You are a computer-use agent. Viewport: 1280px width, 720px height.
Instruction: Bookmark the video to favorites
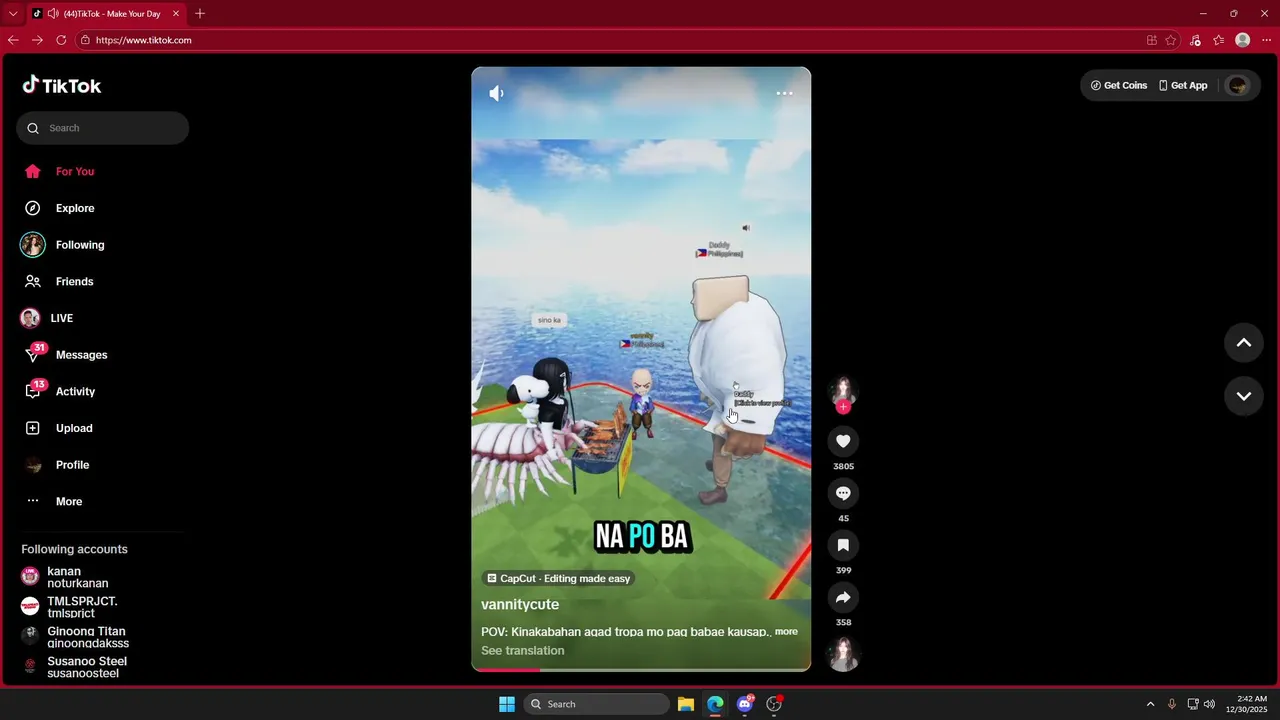pyautogui.click(x=843, y=545)
